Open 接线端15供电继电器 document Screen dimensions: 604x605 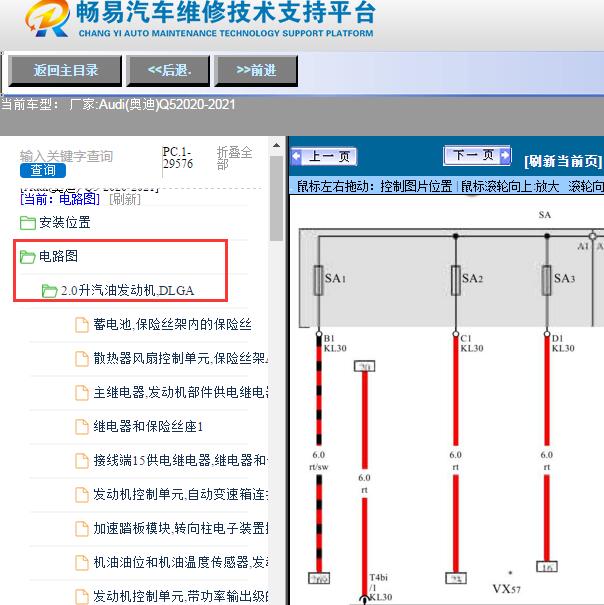[x=181, y=460]
